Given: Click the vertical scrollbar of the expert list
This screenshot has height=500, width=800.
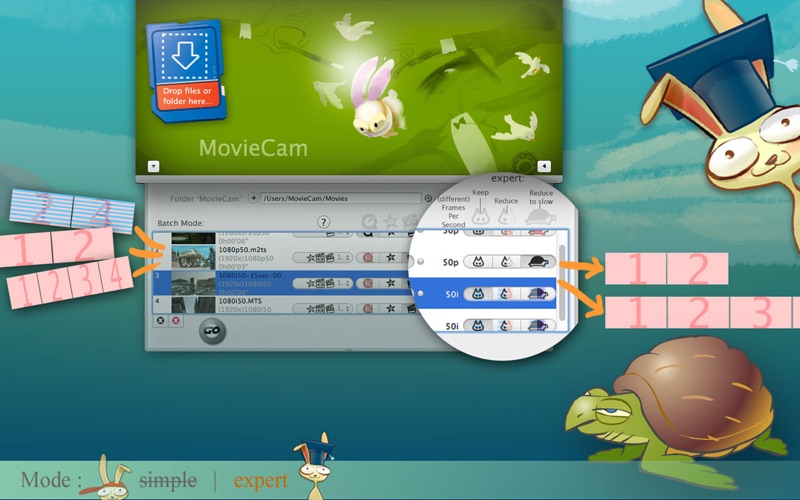Looking at the screenshot, I should click(562, 282).
